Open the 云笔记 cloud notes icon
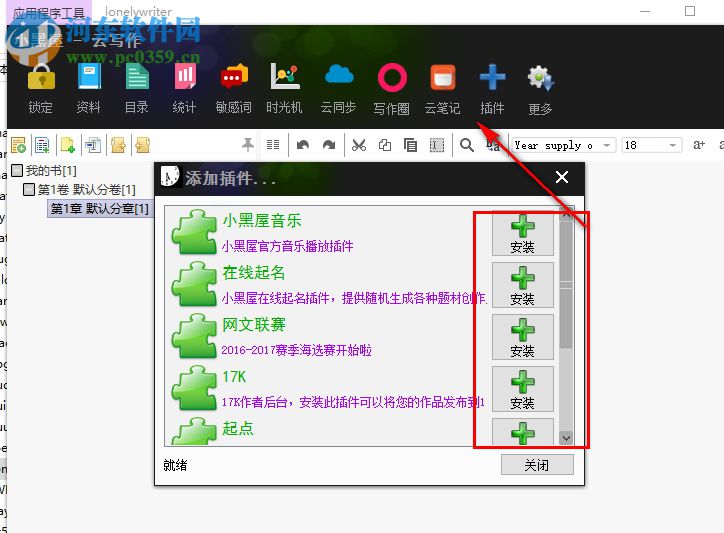 point(443,77)
